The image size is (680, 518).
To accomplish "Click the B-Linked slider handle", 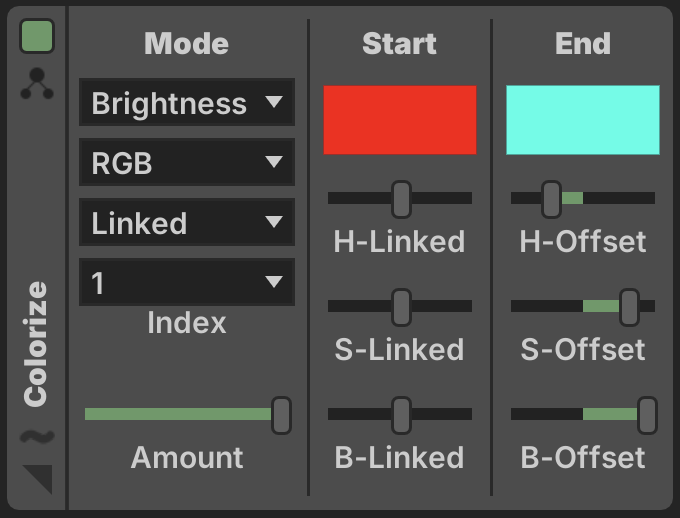I will [401, 415].
